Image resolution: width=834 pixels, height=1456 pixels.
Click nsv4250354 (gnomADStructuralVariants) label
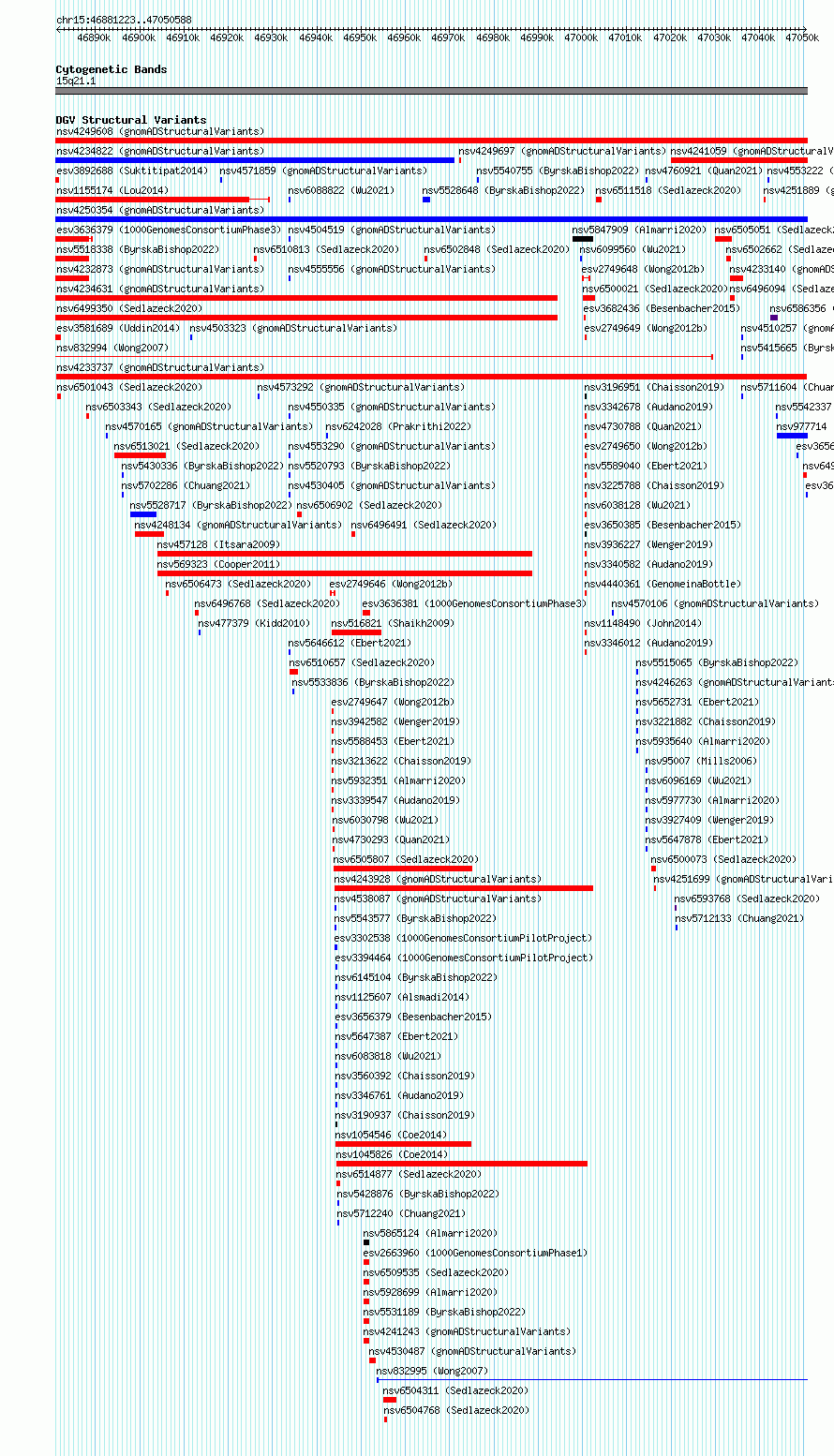(160, 210)
